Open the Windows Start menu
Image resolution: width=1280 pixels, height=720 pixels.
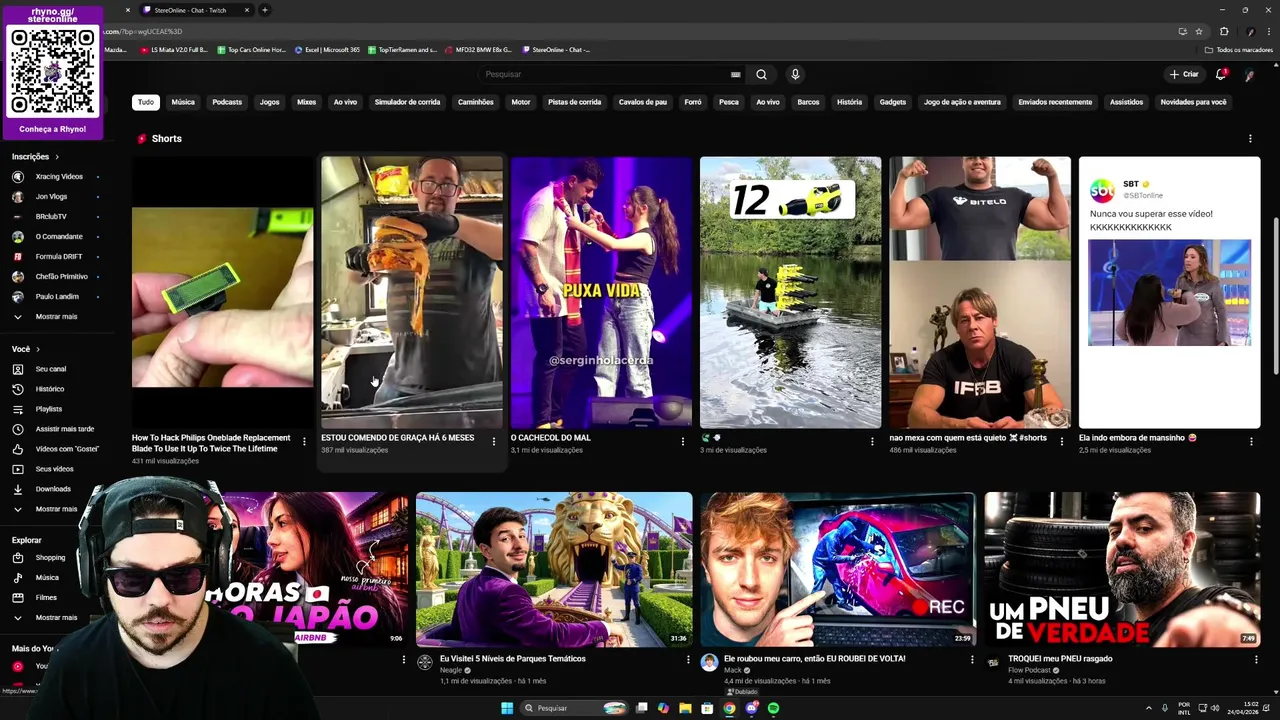(507, 708)
